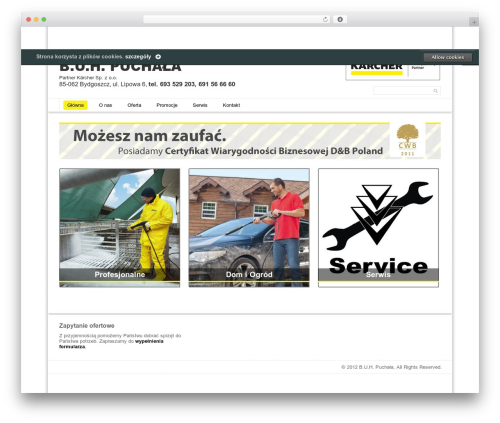
Task: Click the round browser icon beside address bar
Action: pos(340,19)
